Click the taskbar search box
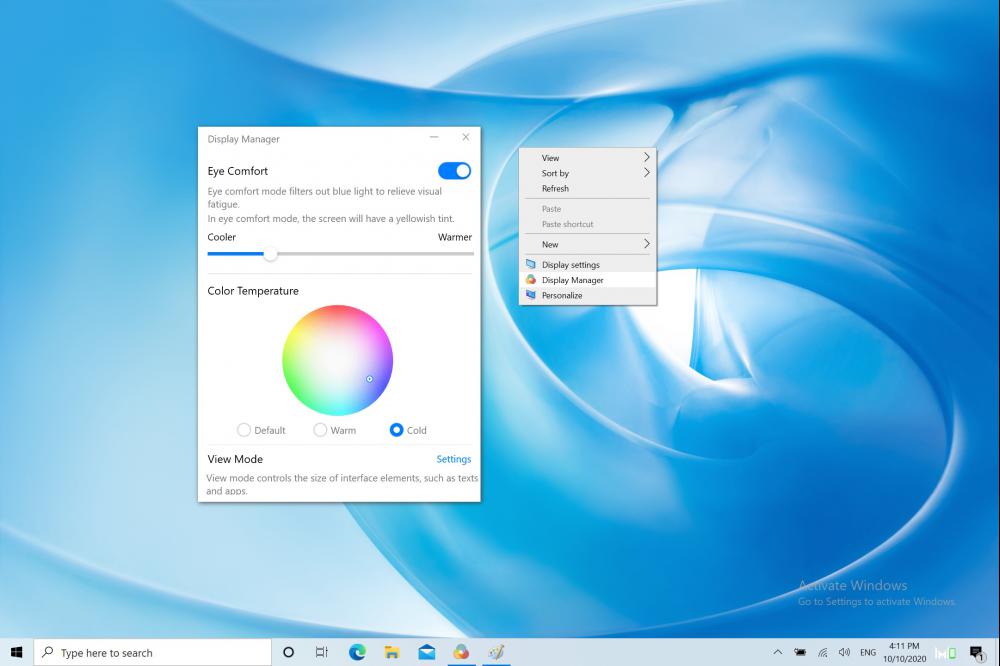Image resolution: width=1000 pixels, height=666 pixels. 153,653
